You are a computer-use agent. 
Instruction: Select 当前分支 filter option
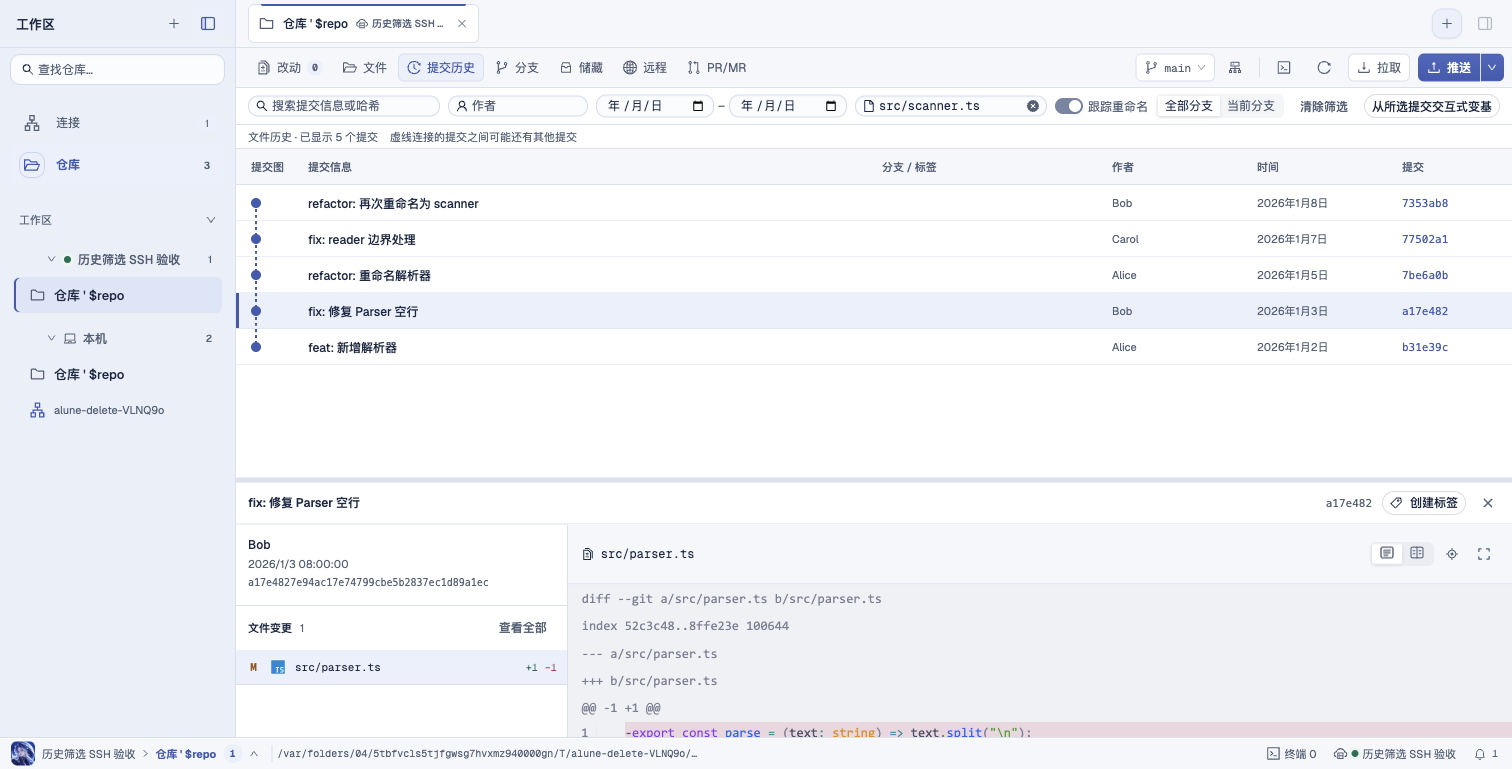tap(1251, 106)
